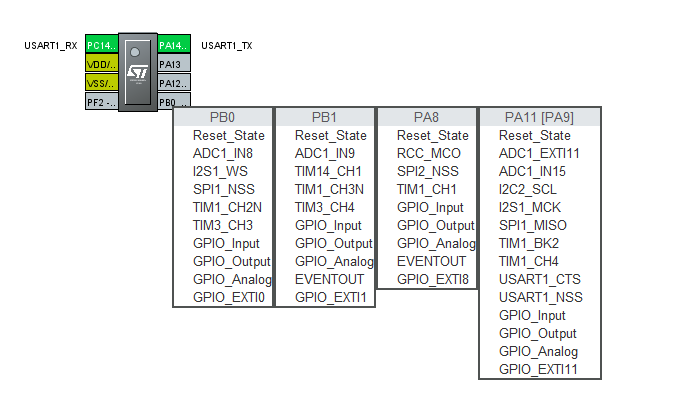Select the PA13 pin
The image size is (675, 408).
click(x=174, y=64)
